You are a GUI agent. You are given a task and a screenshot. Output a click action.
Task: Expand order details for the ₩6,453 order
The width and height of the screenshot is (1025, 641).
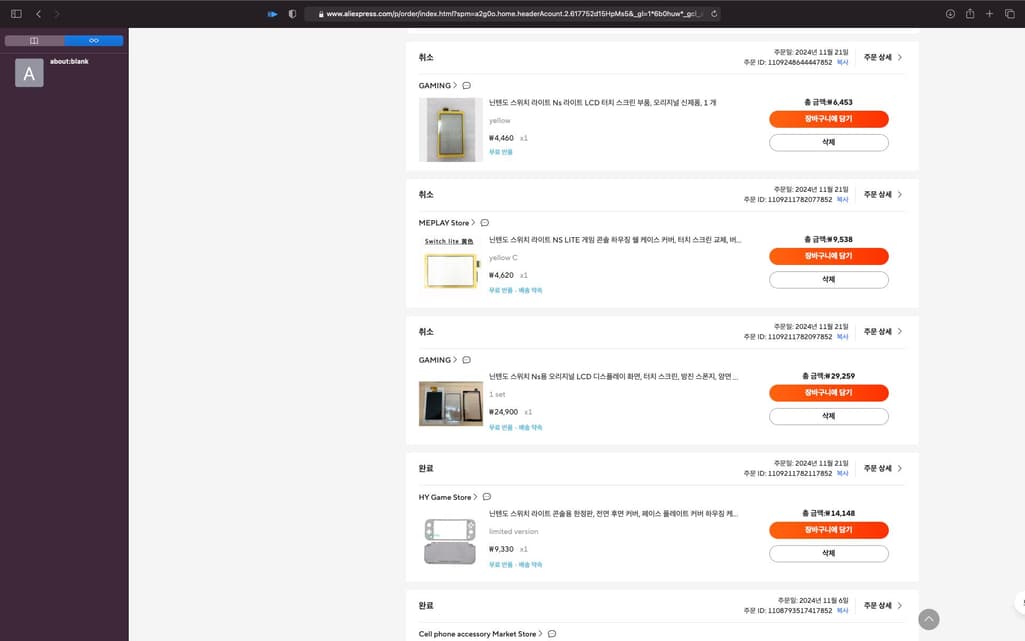(x=883, y=57)
